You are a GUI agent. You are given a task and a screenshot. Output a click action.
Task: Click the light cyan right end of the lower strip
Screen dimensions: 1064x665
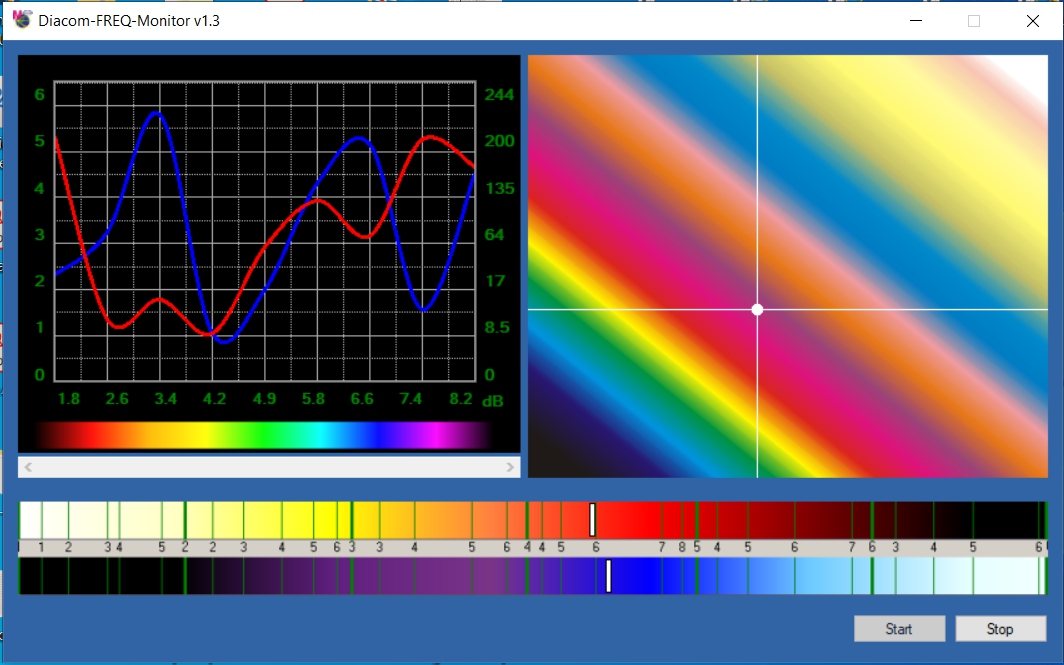(1005, 576)
